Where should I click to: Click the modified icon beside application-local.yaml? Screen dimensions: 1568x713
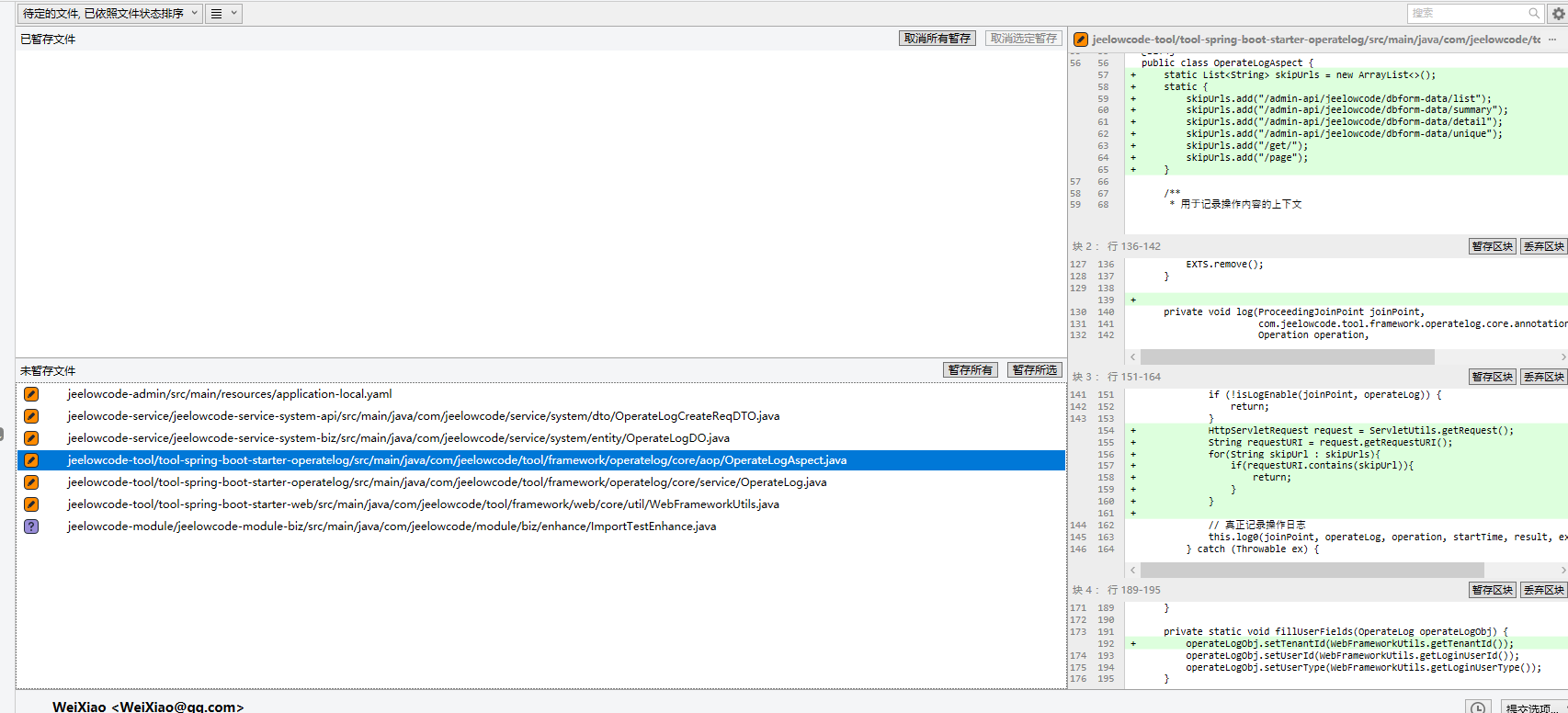(31, 394)
